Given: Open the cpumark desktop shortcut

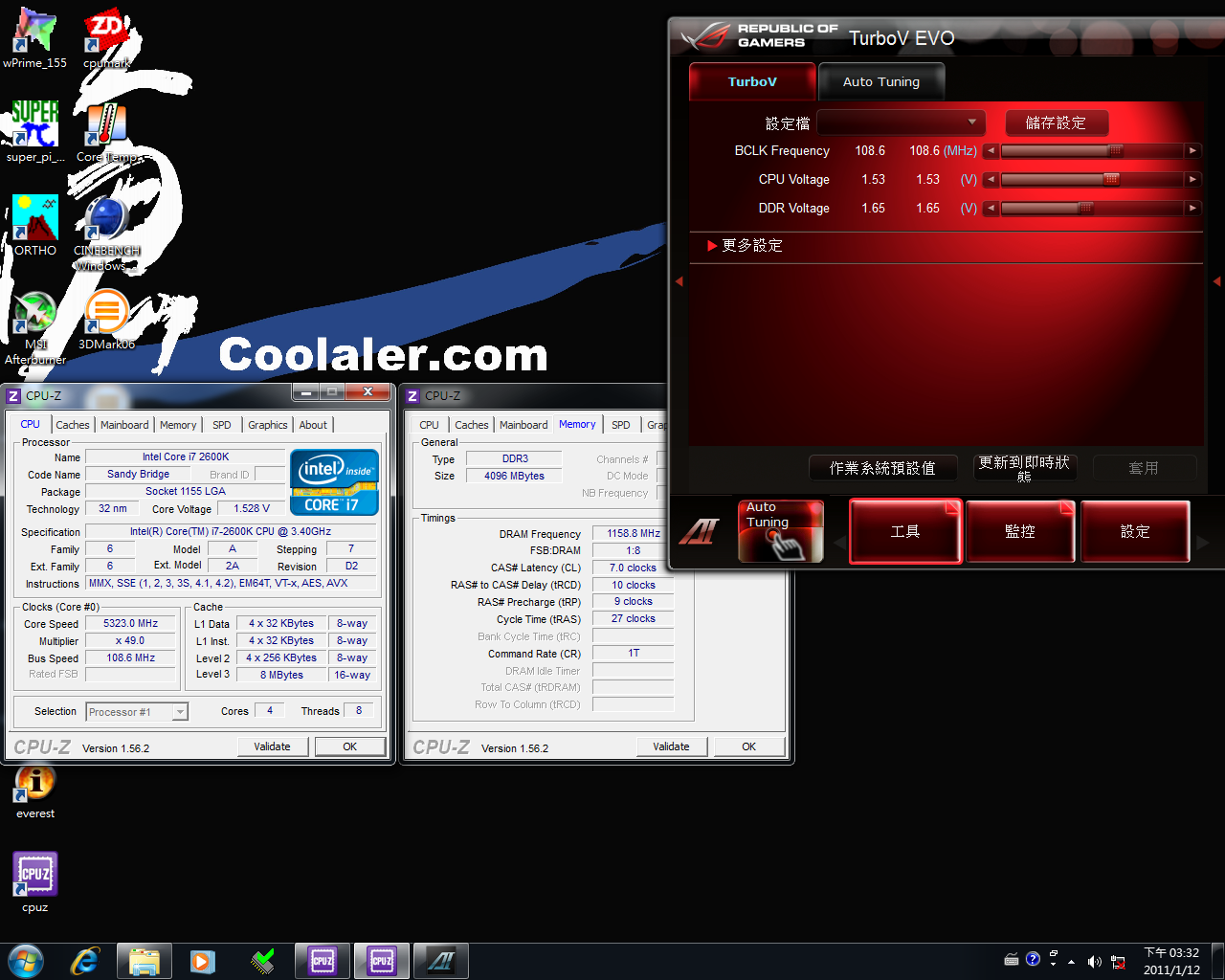Looking at the screenshot, I should (106, 38).
